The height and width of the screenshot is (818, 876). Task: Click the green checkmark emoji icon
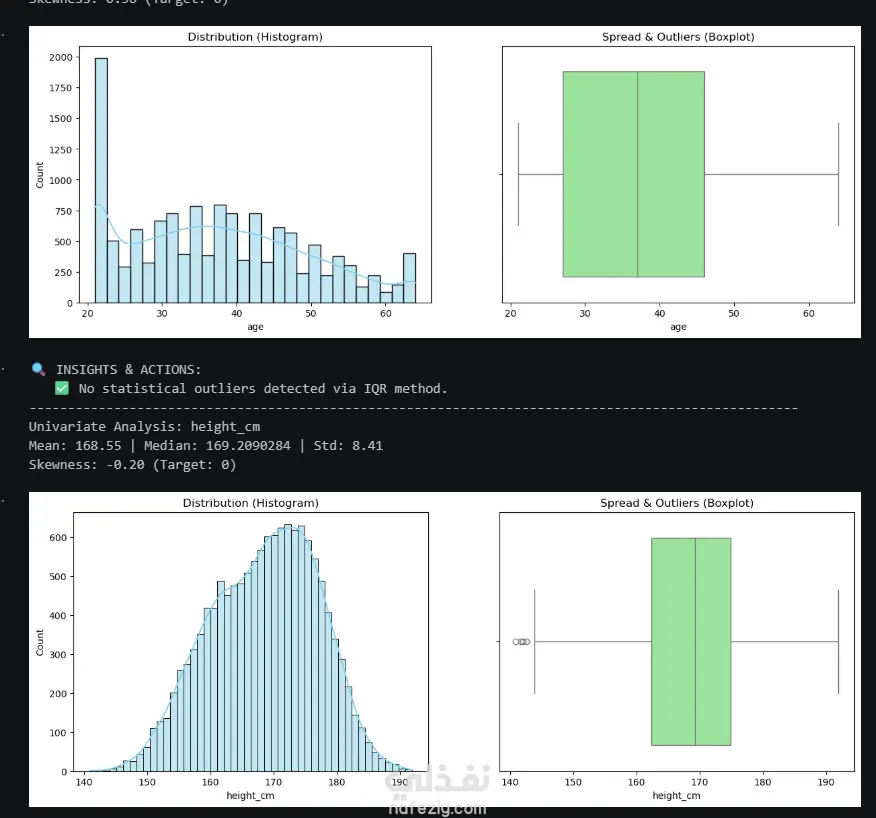pyautogui.click(x=62, y=388)
